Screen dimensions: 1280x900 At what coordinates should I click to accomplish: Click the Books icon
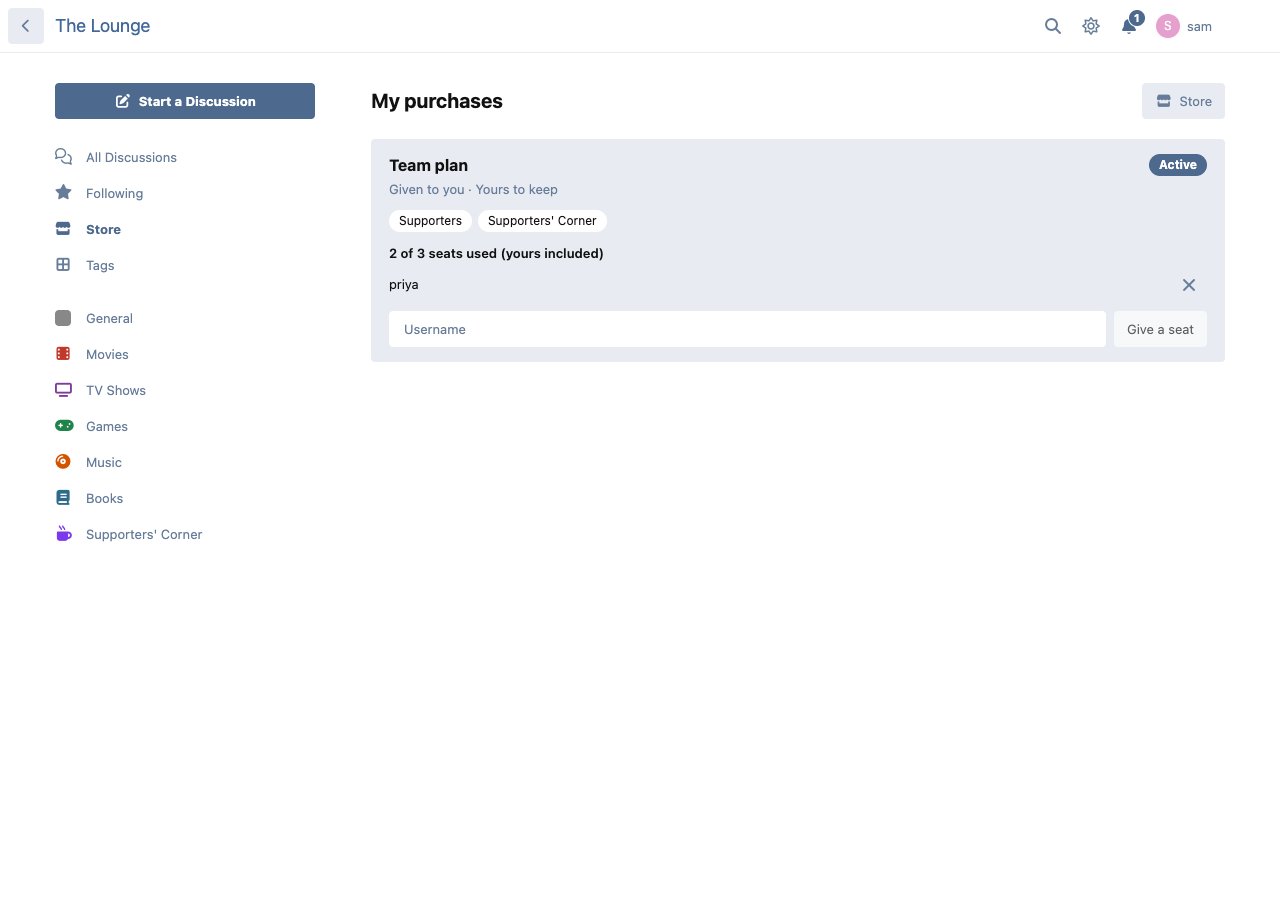pyautogui.click(x=63, y=498)
